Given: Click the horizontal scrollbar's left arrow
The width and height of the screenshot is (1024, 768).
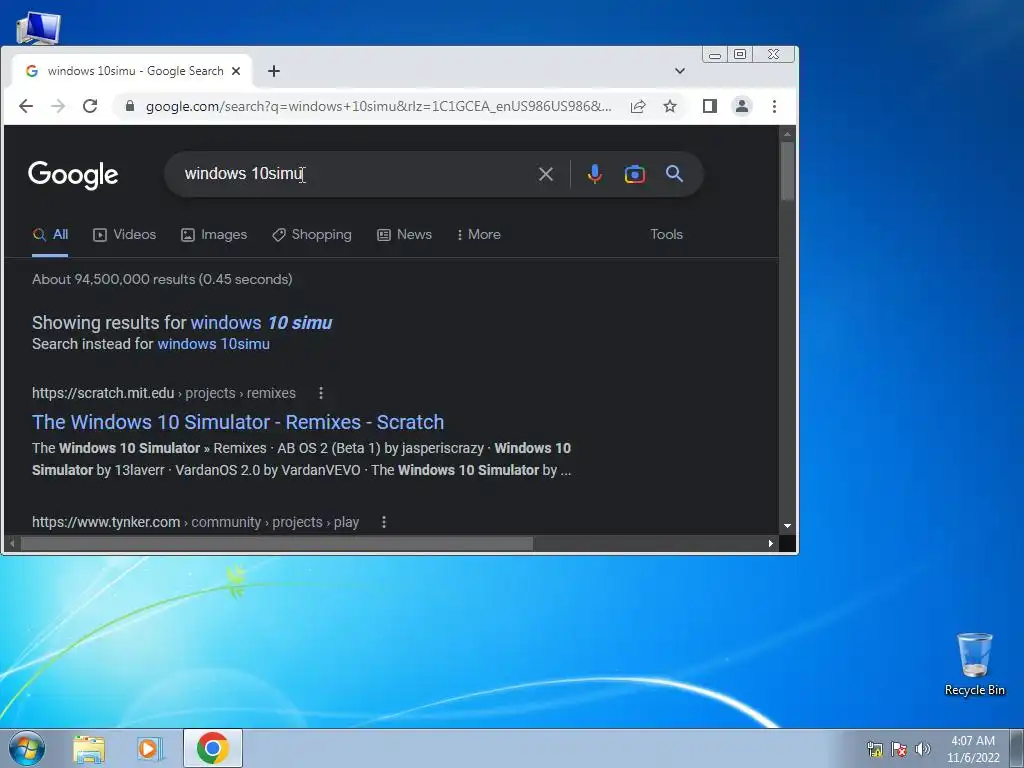Looking at the screenshot, I should (x=12, y=543).
